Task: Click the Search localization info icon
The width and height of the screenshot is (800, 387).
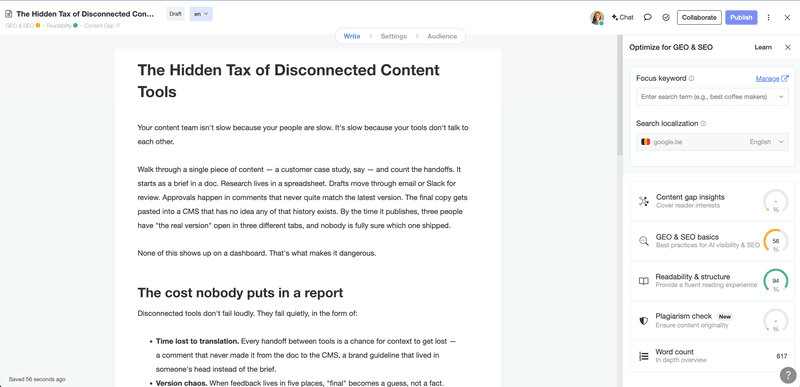Action: (703, 123)
